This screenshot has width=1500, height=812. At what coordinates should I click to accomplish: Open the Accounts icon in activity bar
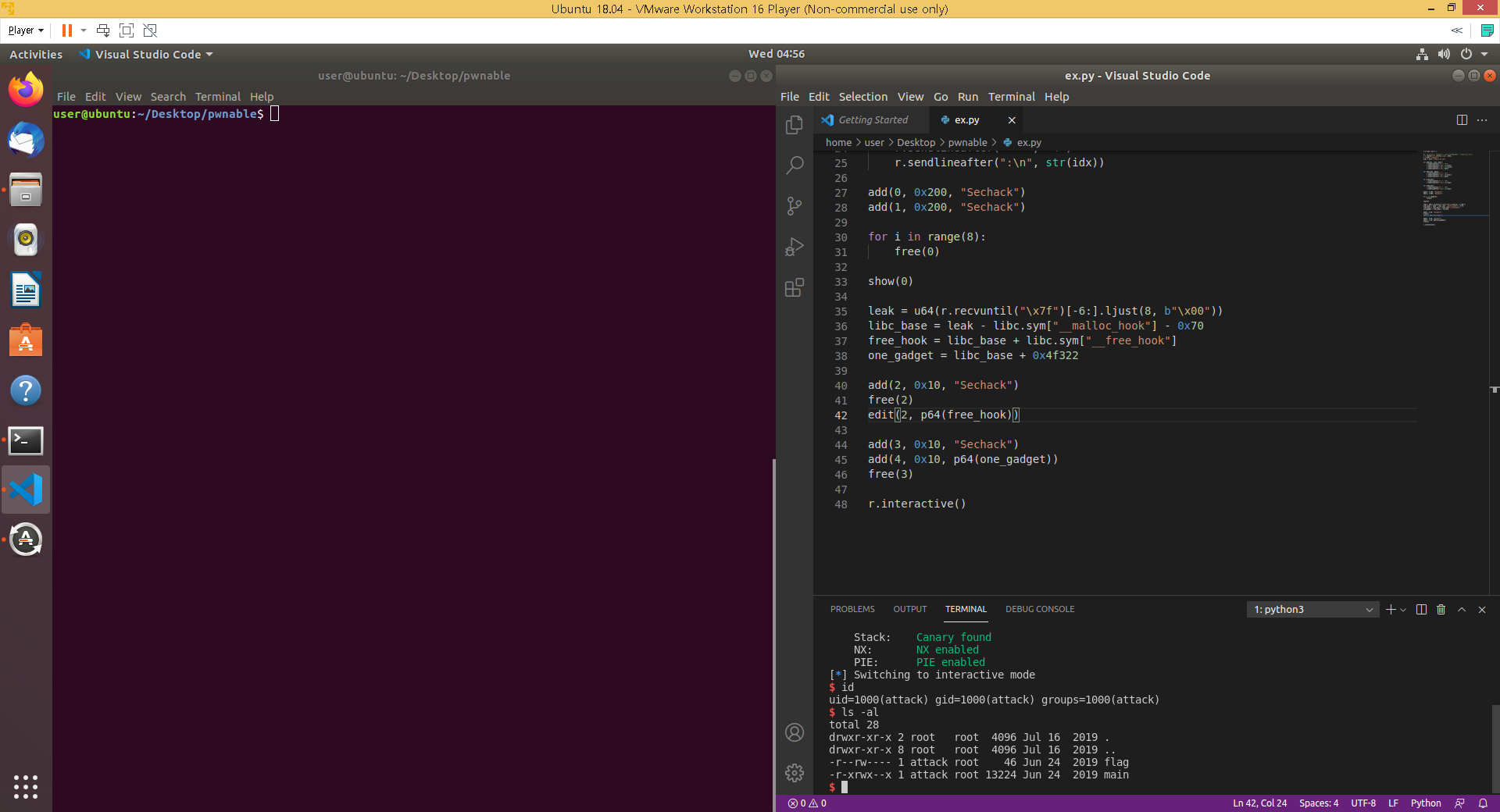tap(795, 732)
